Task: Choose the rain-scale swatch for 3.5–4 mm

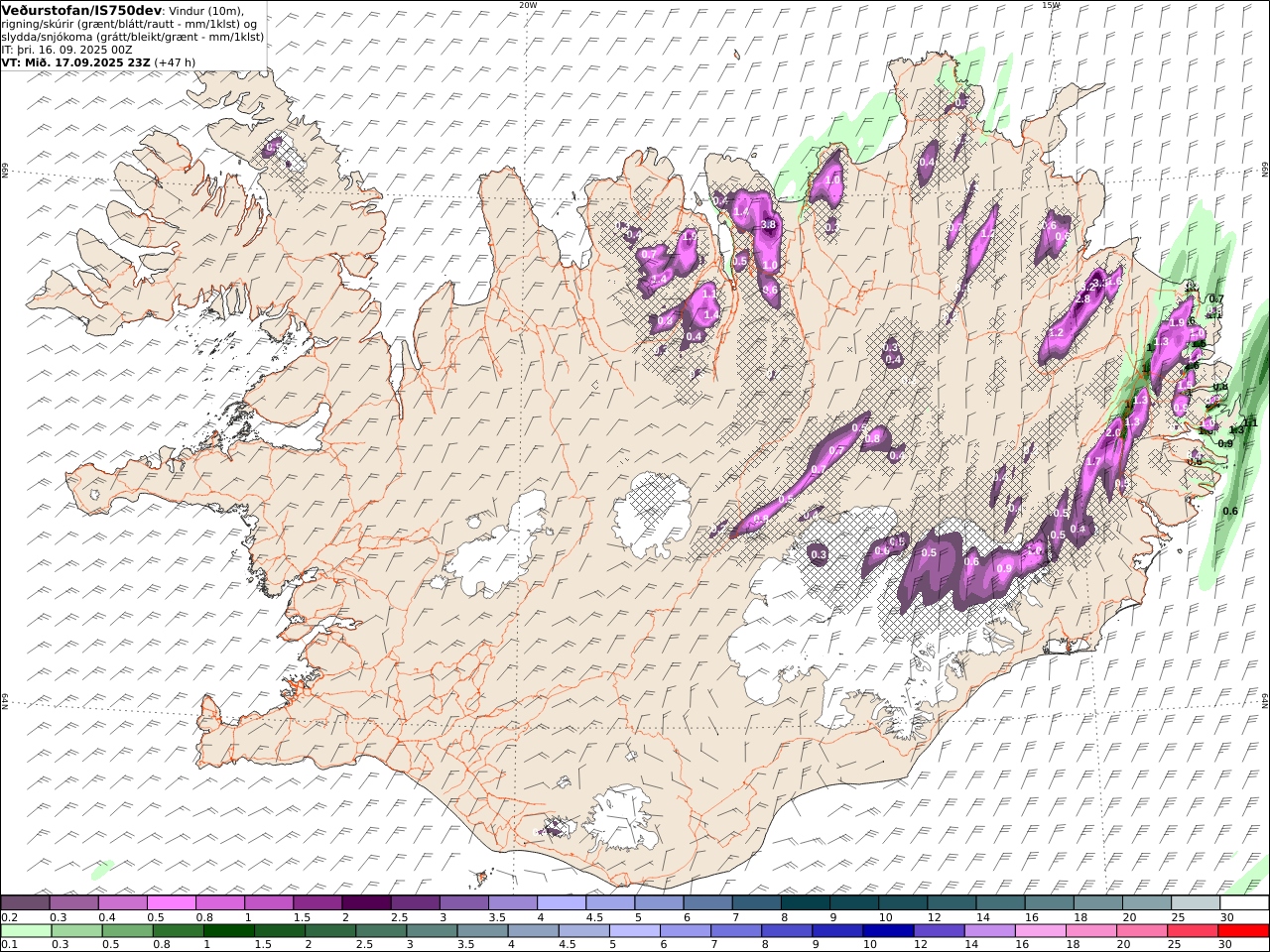Action: [x=482, y=931]
